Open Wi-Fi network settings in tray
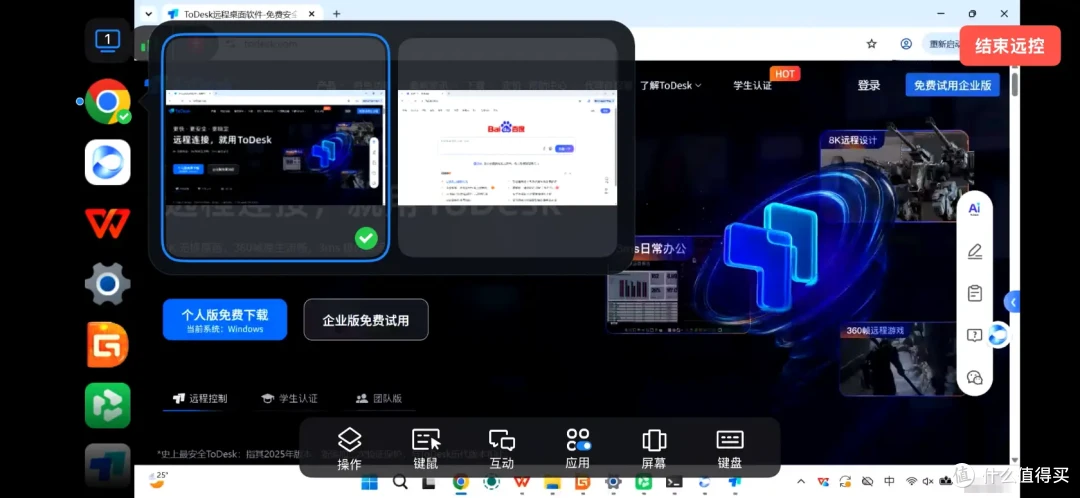1080x498 pixels. 911,481
